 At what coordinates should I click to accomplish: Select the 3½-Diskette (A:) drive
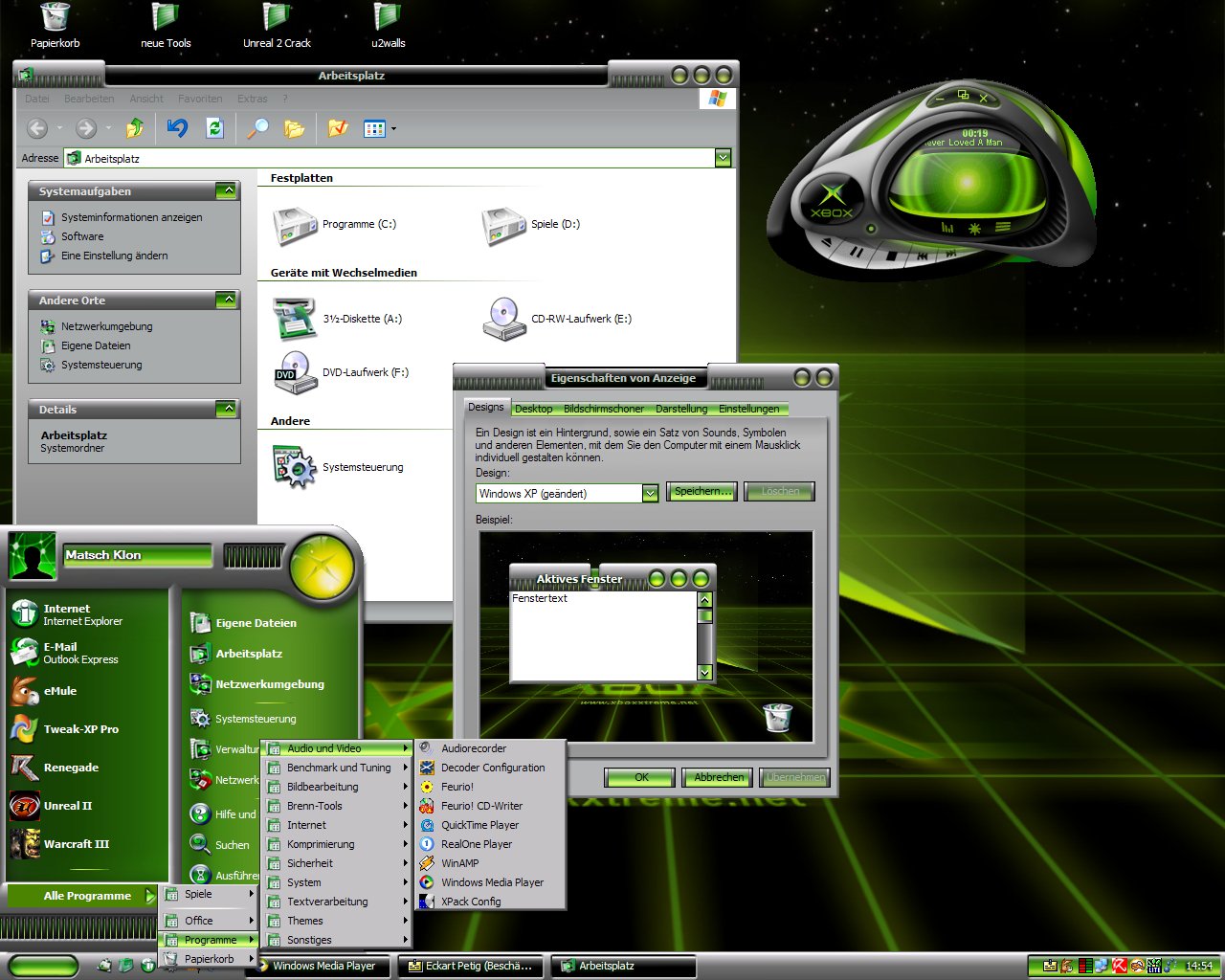click(337, 319)
